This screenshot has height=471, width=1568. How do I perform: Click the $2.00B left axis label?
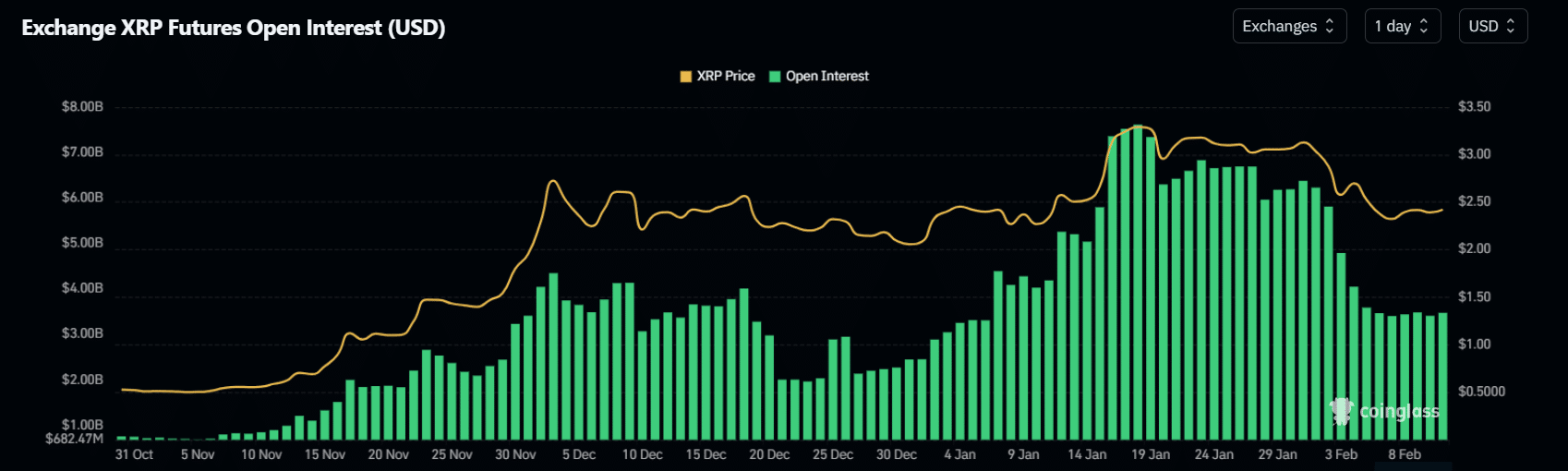pyautogui.click(x=82, y=380)
